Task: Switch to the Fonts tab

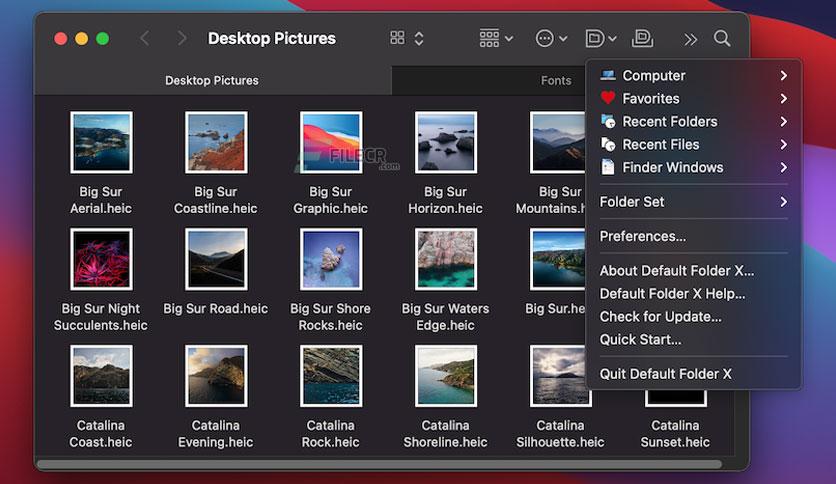Action: 556,80
